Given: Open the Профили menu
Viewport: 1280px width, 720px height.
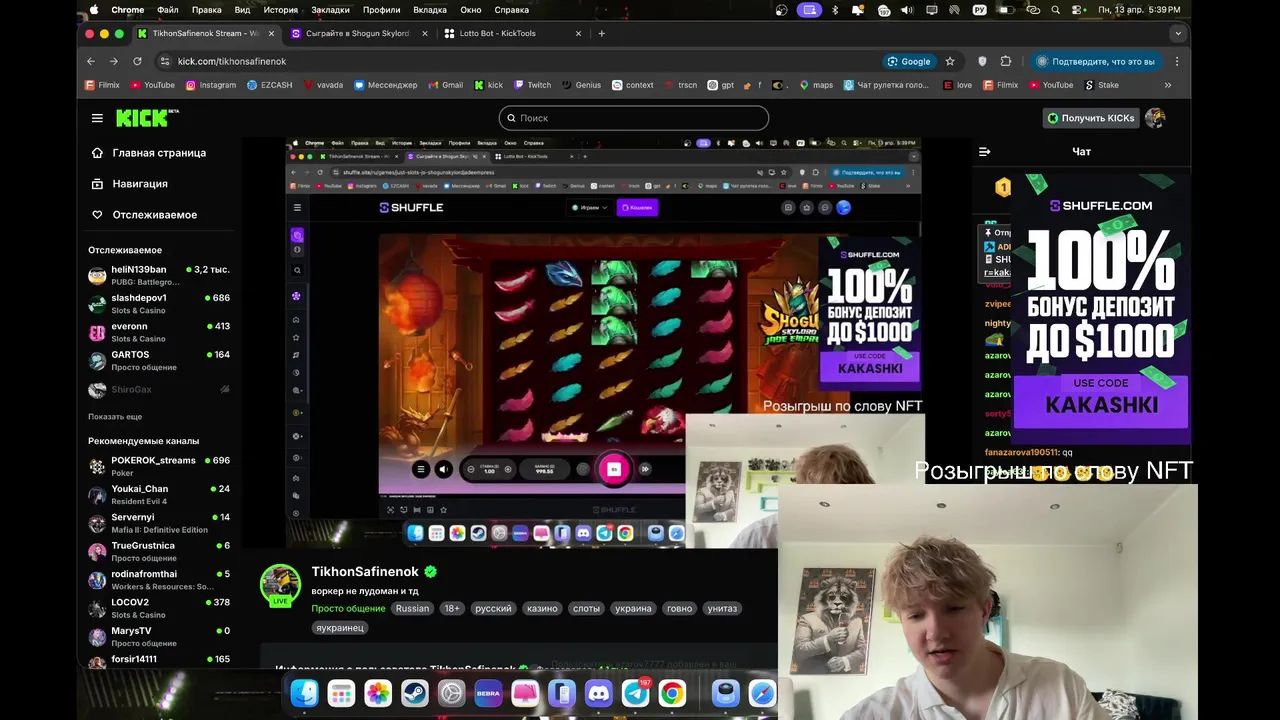Looking at the screenshot, I should tap(382, 10).
